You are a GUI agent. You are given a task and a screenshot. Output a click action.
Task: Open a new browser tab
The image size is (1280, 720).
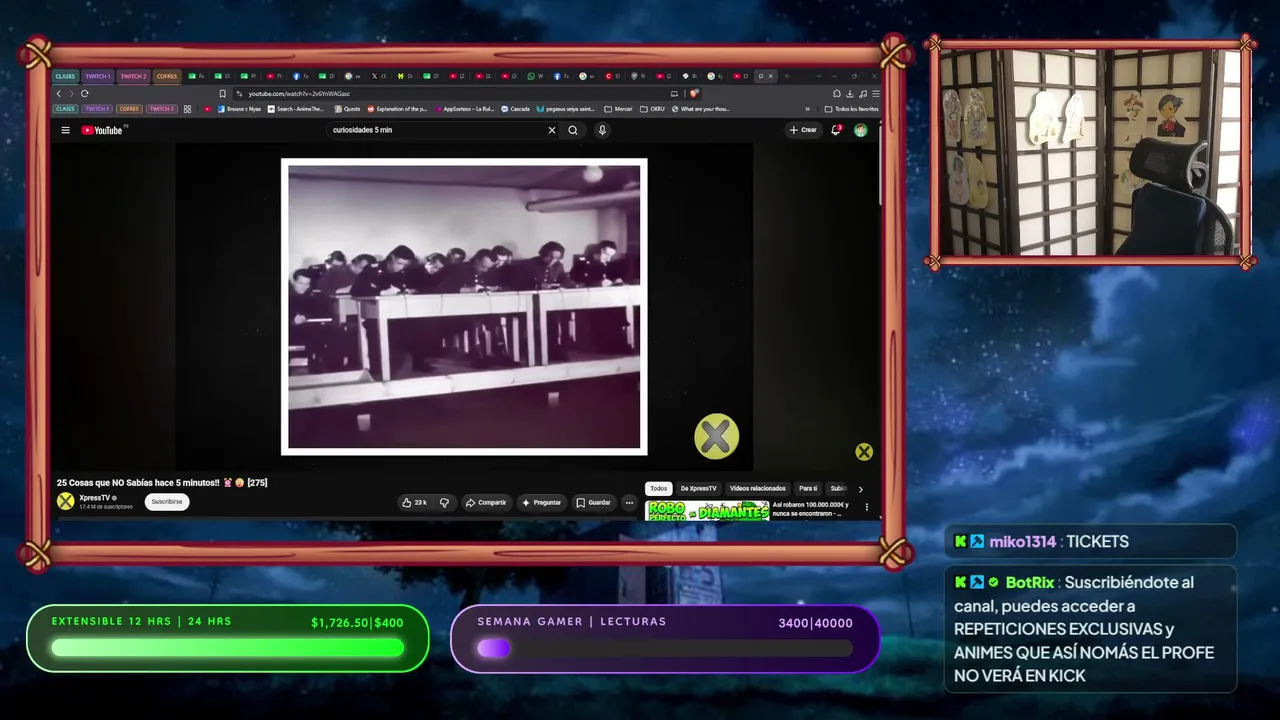787,76
